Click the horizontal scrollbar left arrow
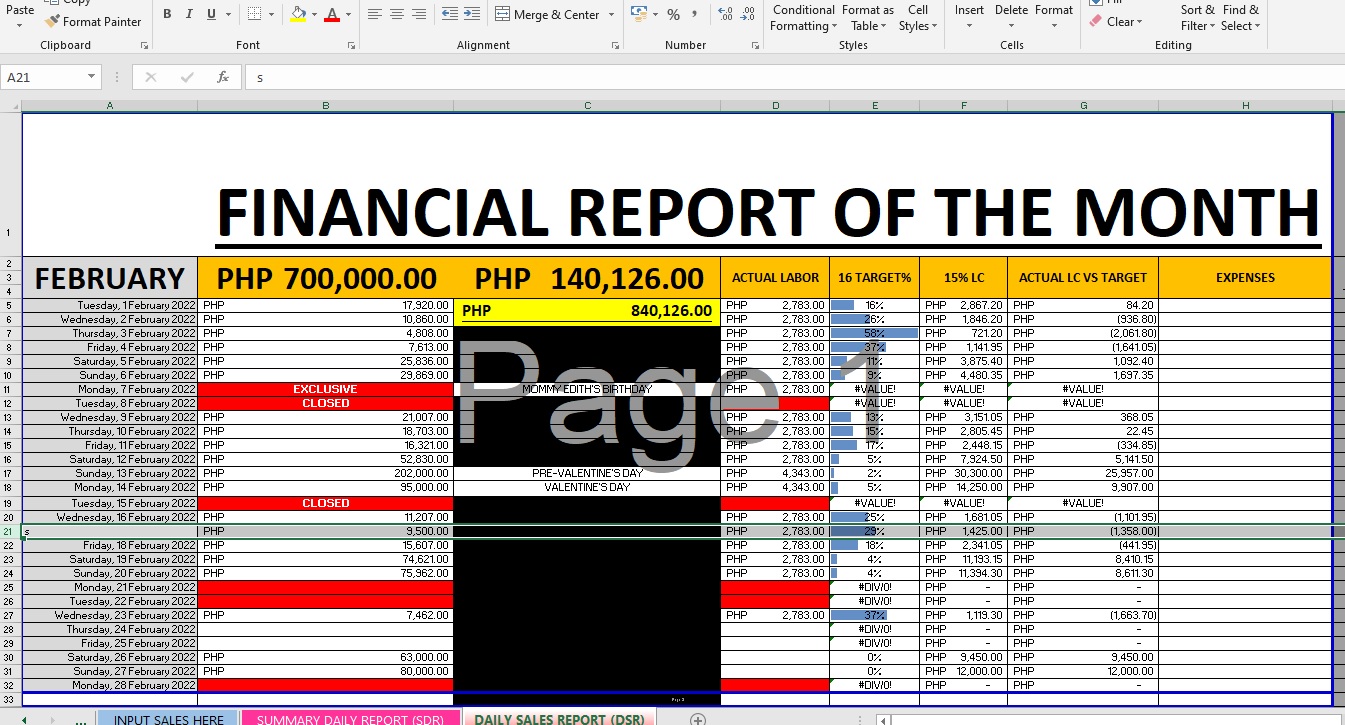 (x=883, y=719)
